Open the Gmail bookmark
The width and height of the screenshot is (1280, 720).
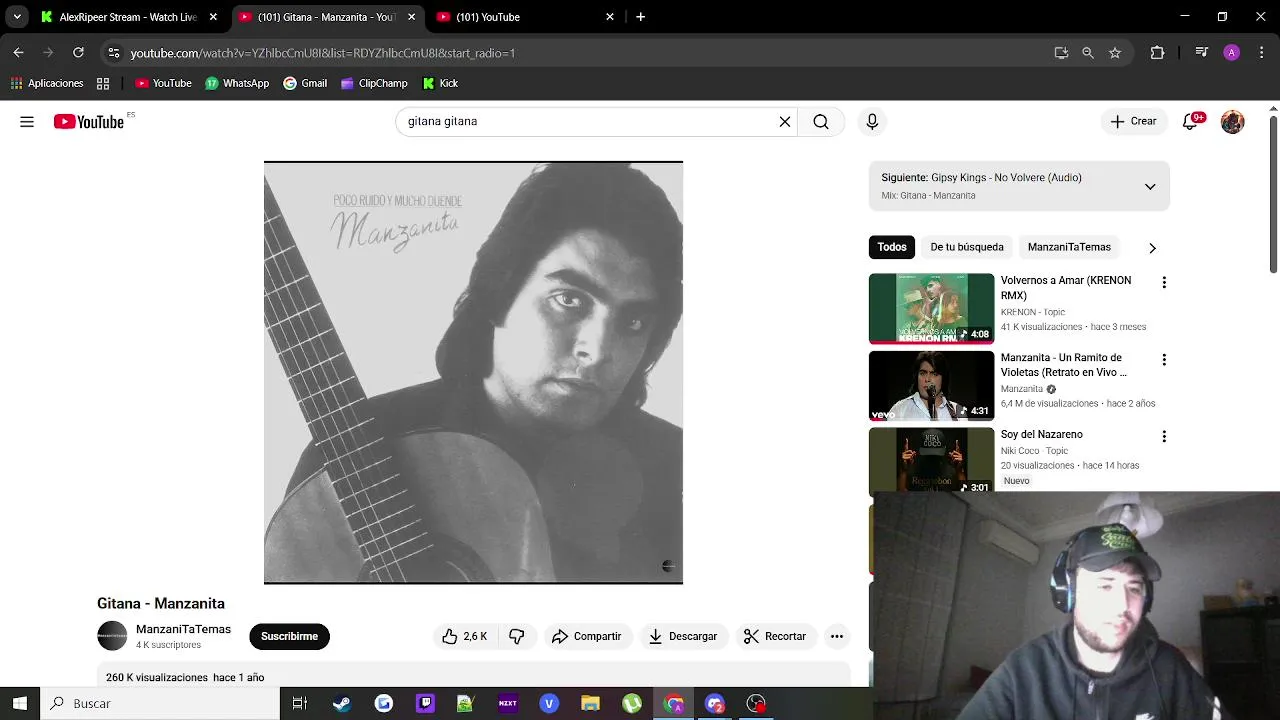tap(305, 83)
